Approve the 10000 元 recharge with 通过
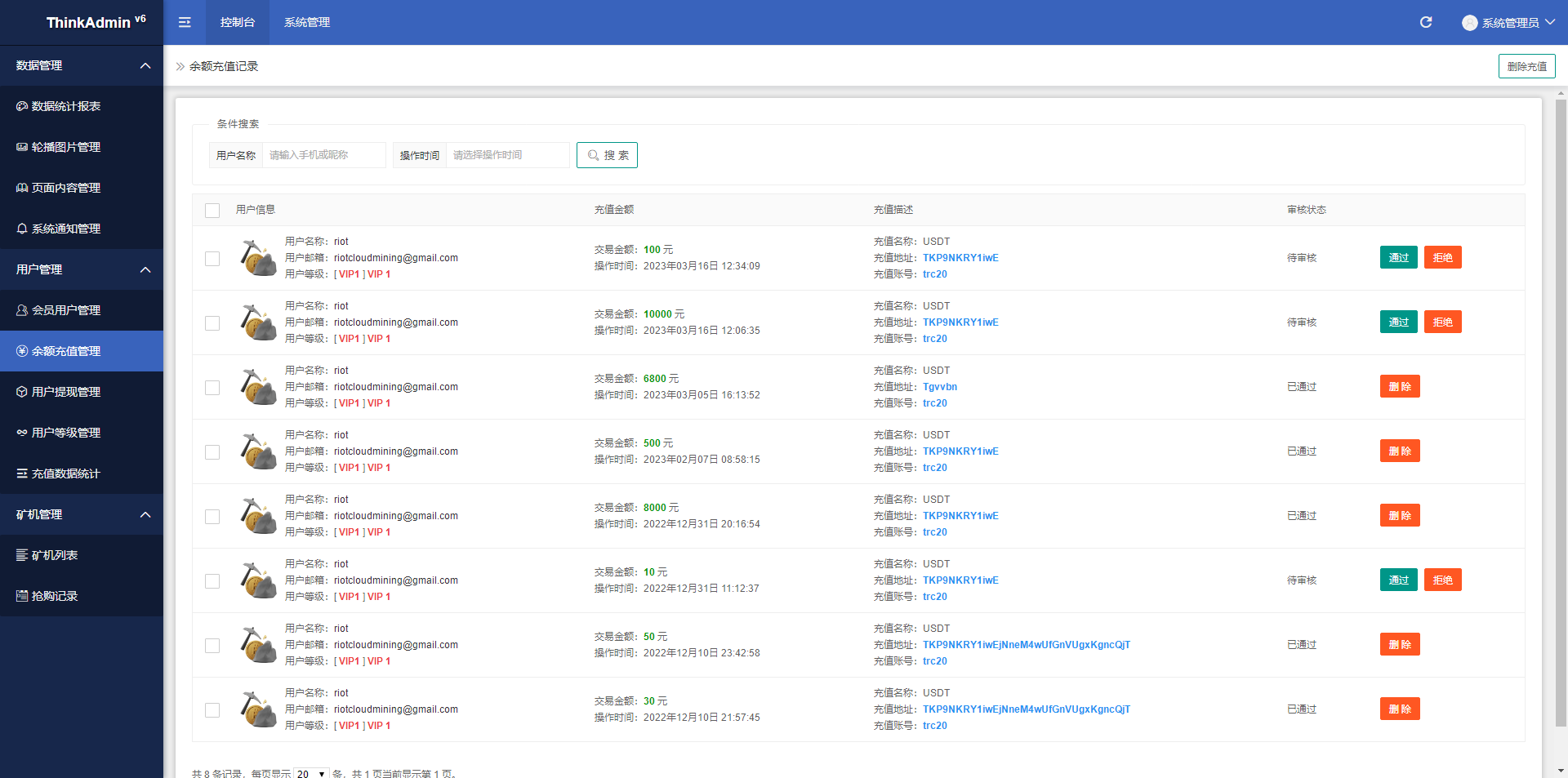This screenshot has height=778, width=1568. pyautogui.click(x=1398, y=322)
